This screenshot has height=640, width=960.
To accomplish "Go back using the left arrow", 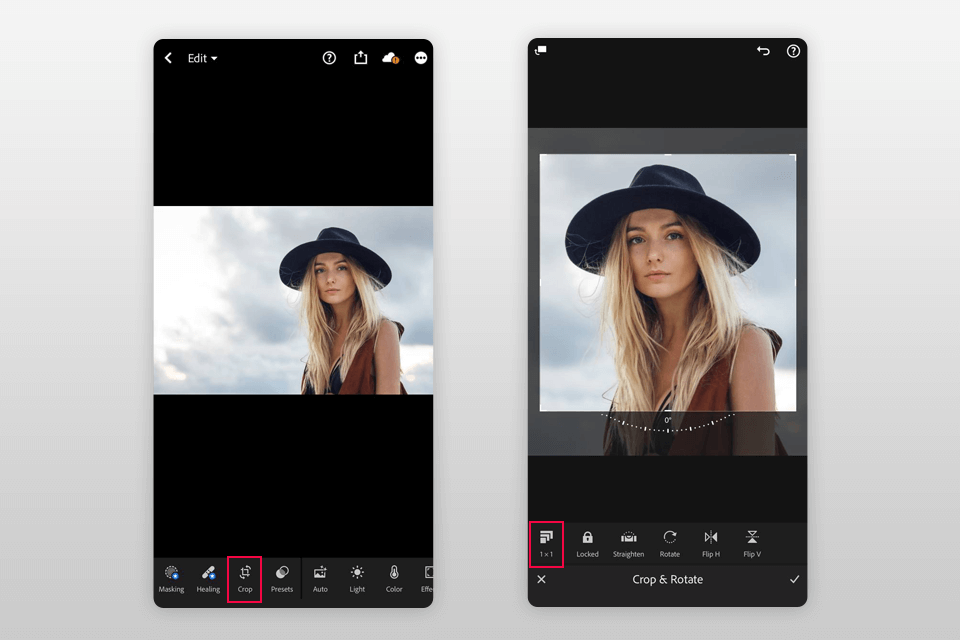I will 168,58.
